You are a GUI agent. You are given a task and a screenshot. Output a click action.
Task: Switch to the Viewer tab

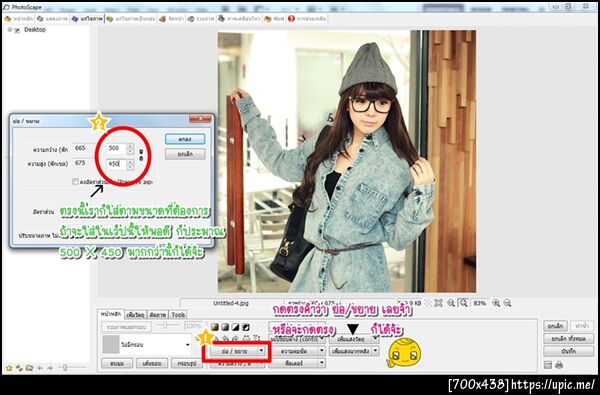click(x=52, y=19)
